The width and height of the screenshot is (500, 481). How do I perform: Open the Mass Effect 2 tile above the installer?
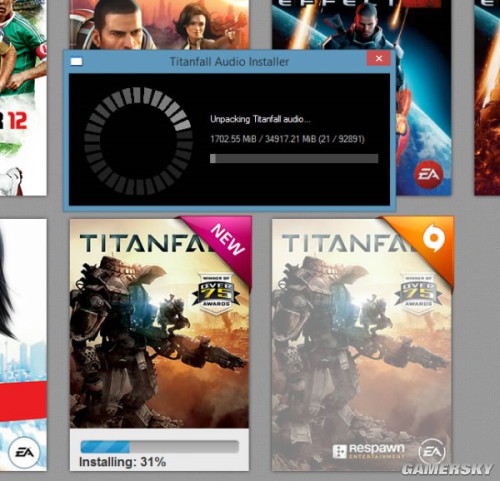(159, 25)
